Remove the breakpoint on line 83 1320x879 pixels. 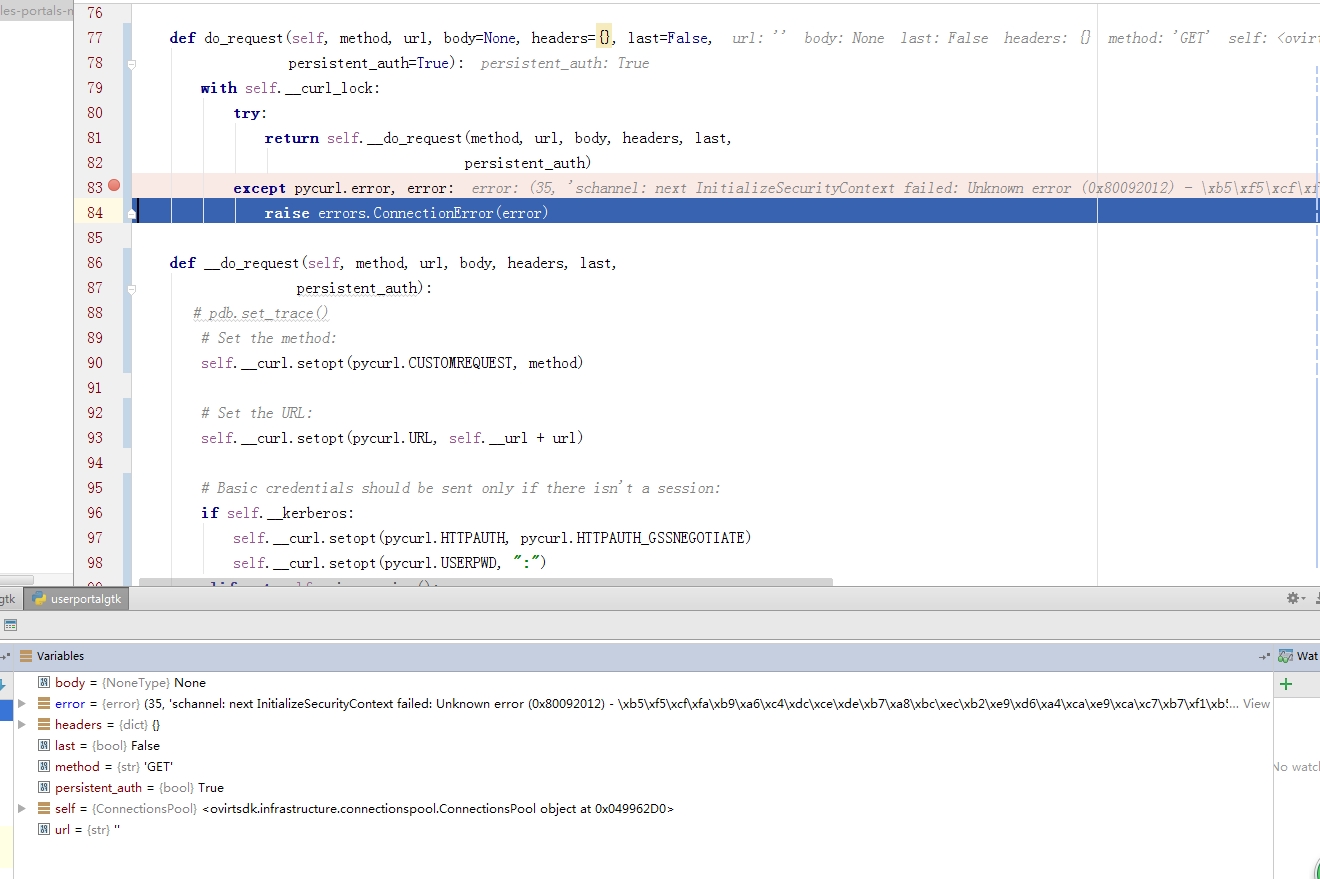coord(114,186)
